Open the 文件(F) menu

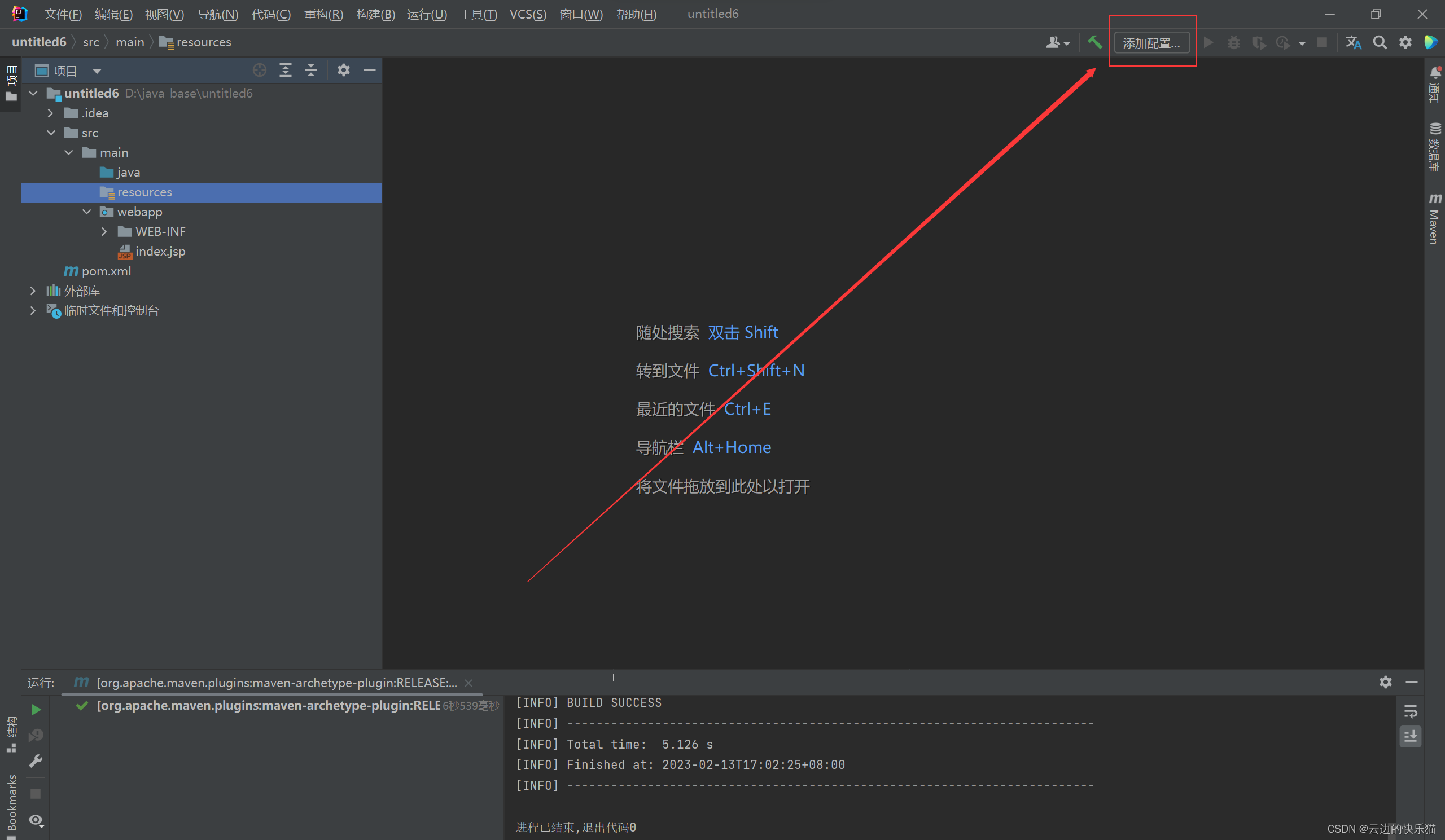(63, 14)
